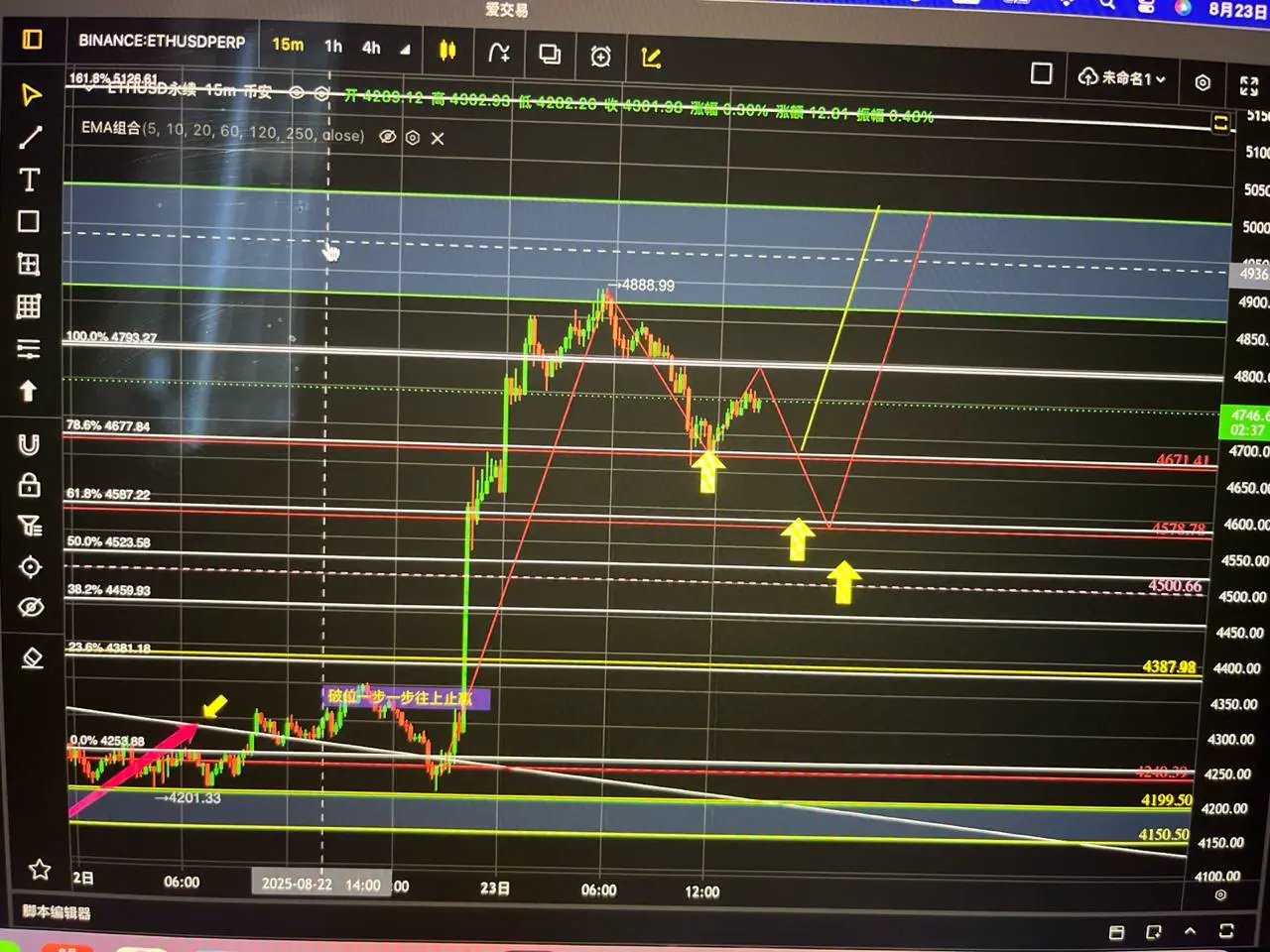Select the 78.6% 4677.84 Fibonacci level
This screenshot has height=952, width=1270.
108,425
